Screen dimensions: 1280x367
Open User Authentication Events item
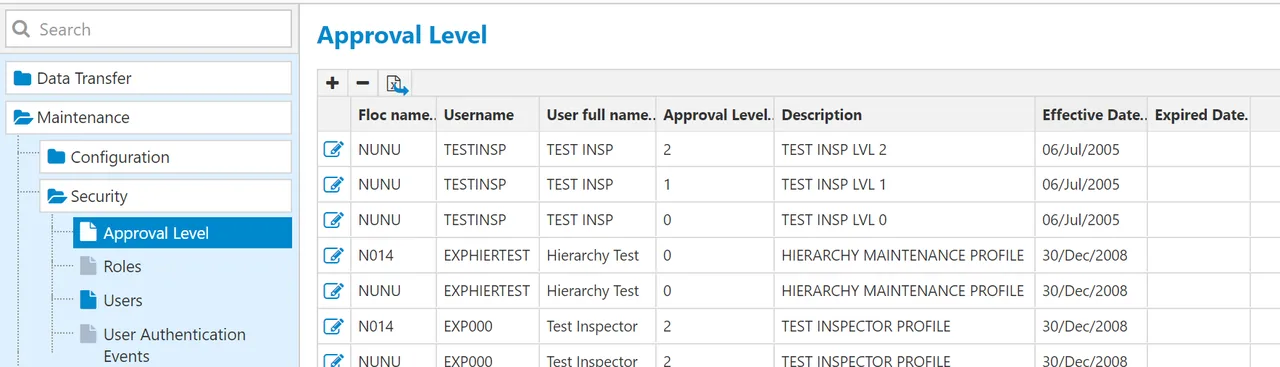point(174,345)
